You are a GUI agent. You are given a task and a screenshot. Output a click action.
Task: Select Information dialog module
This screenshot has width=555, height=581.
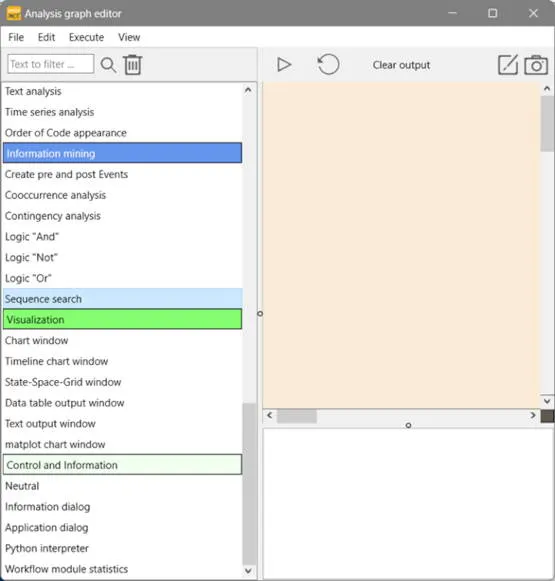tap(123, 507)
